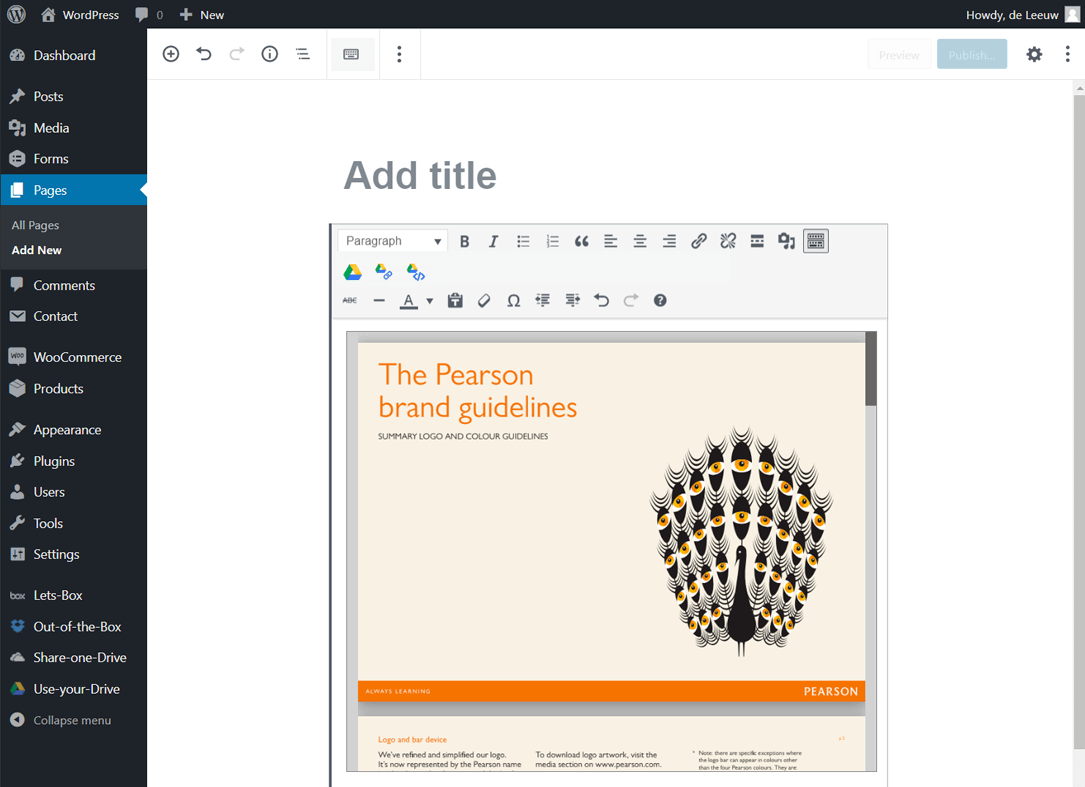The height and width of the screenshot is (787, 1085).
Task: Toggle blockquote formatting
Action: click(x=581, y=241)
